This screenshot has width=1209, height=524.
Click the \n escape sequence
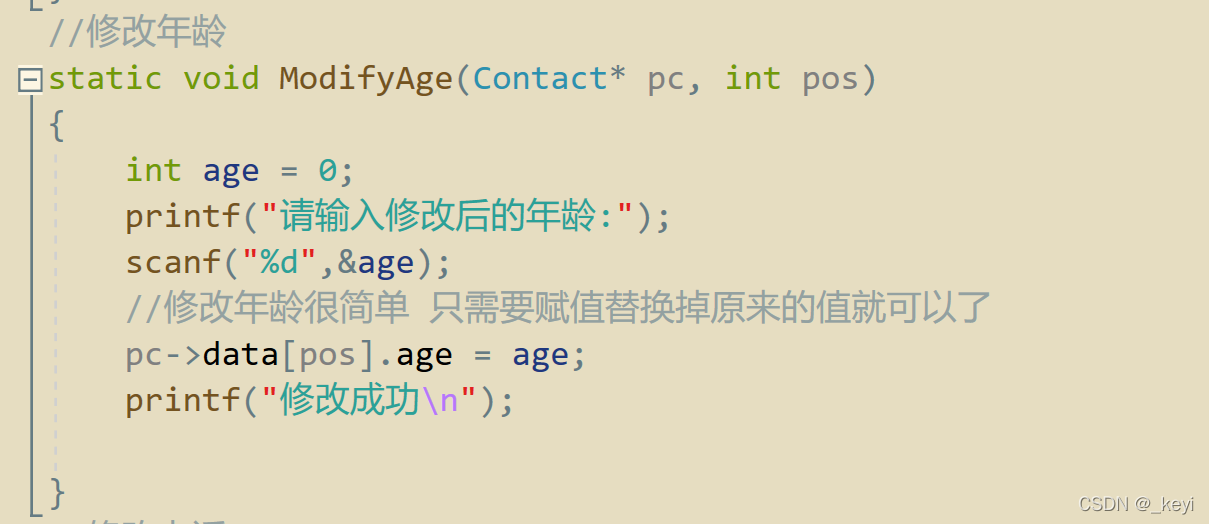439,401
